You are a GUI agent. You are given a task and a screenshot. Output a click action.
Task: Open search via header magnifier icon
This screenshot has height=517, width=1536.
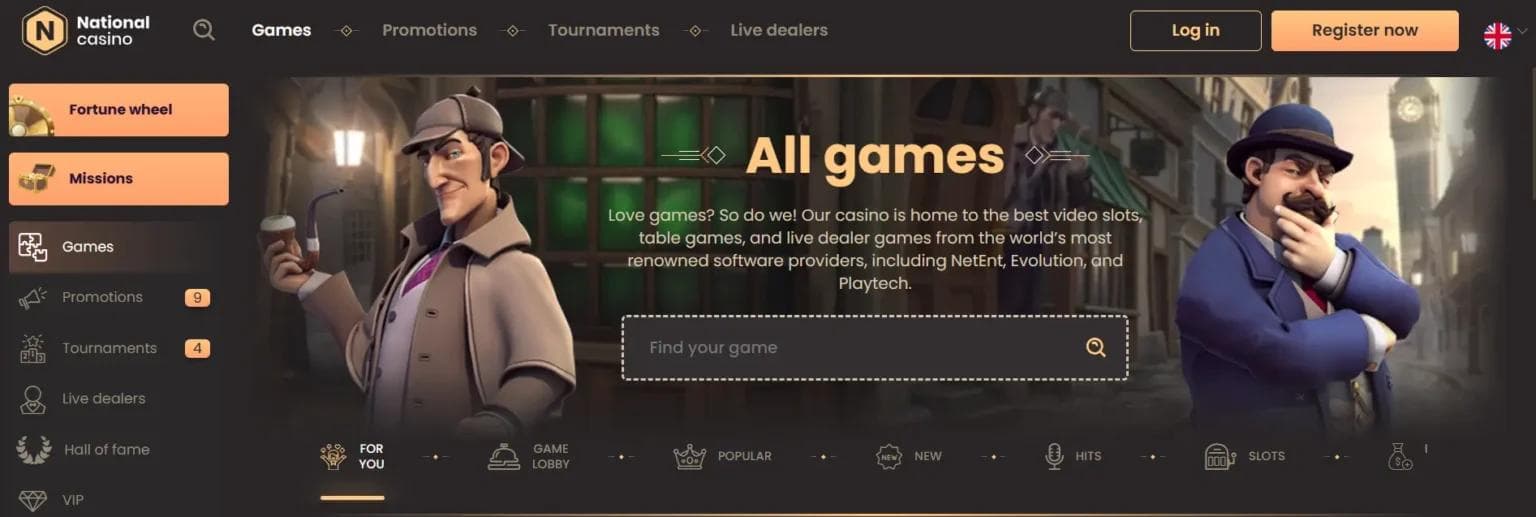click(204, 30)
